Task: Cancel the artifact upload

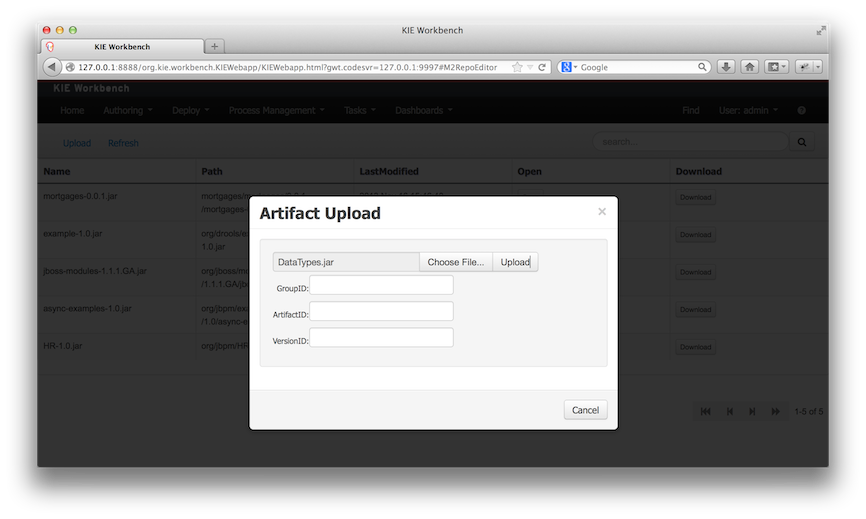Action: 585,410
